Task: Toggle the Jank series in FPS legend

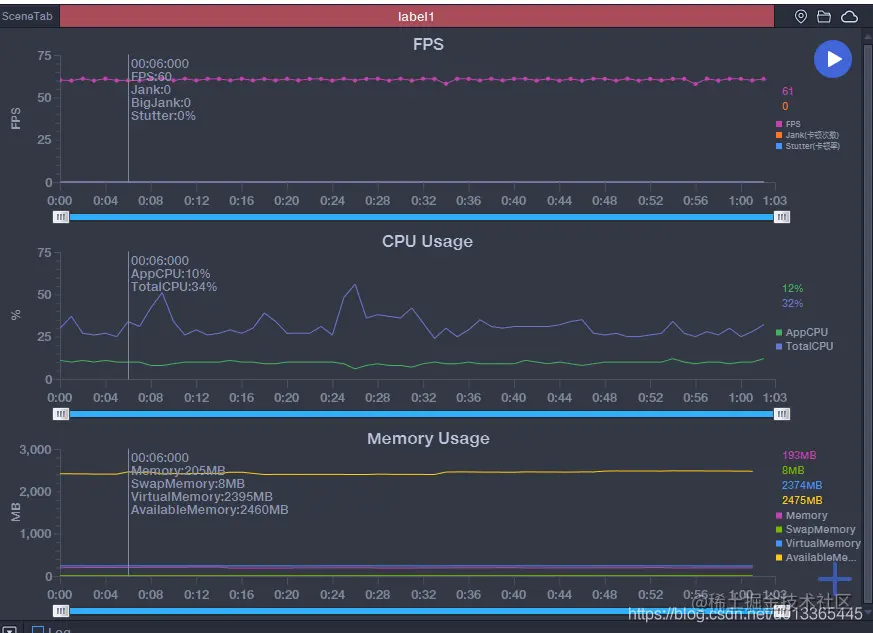Action: [807, 135]
